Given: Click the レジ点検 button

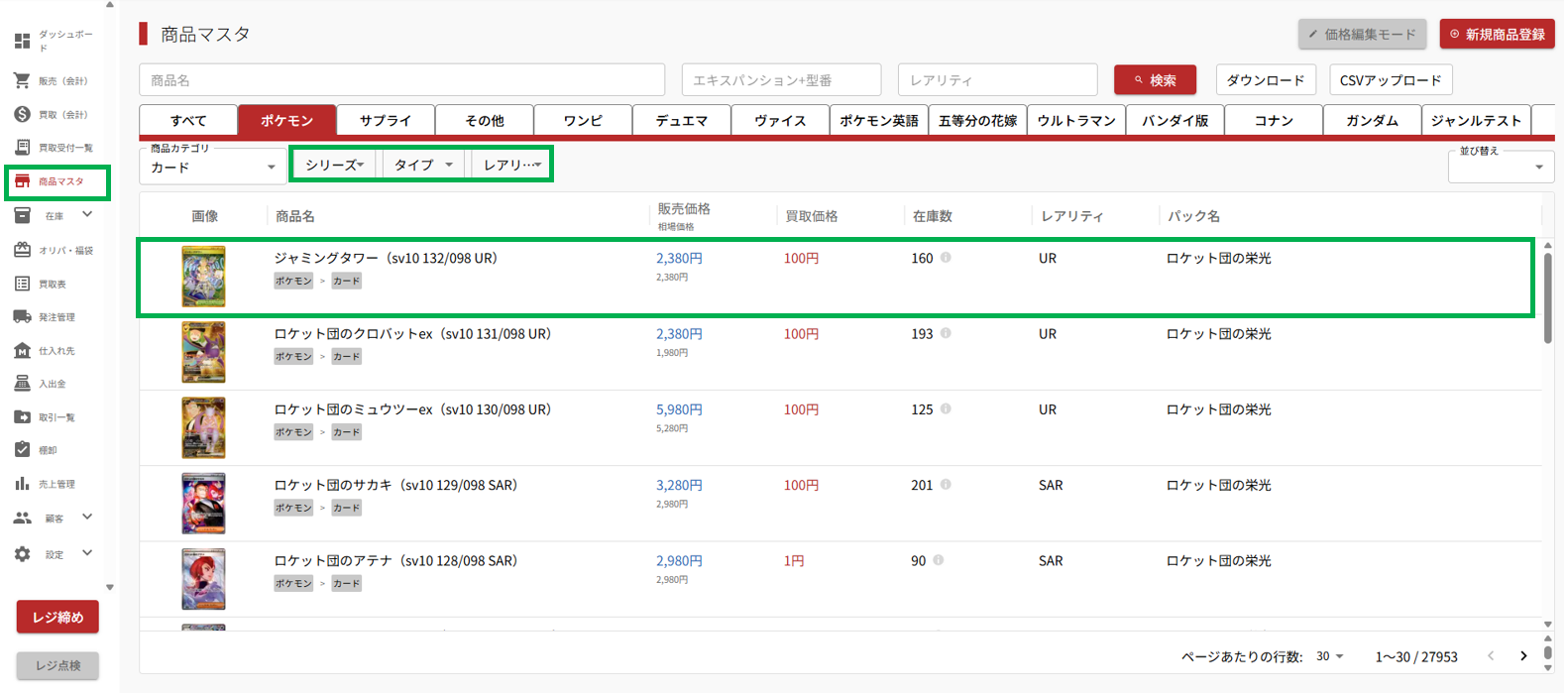Looking at the screenshot, I should (x=57, y=665).
